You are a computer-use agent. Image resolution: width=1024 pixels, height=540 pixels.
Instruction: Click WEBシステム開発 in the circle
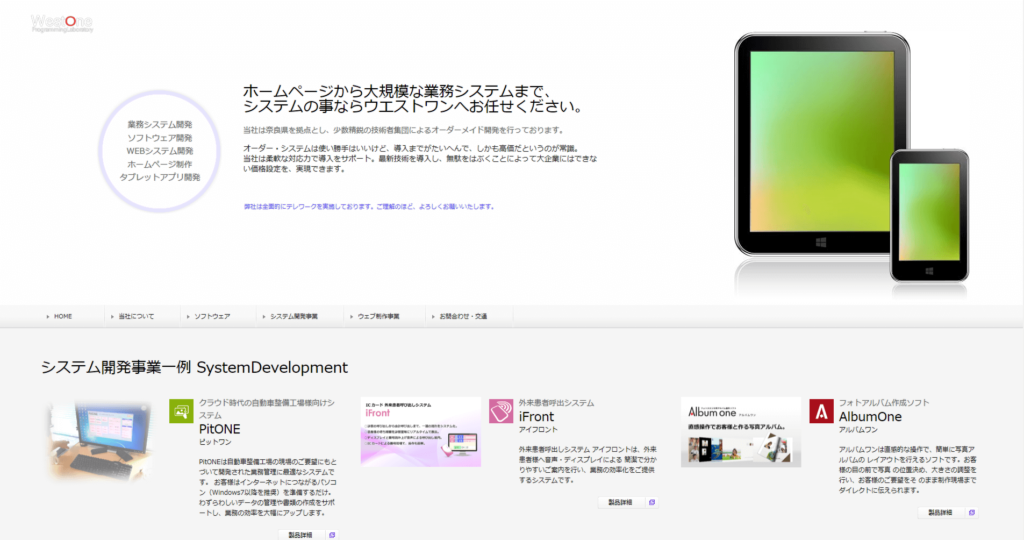coord(159,151)
